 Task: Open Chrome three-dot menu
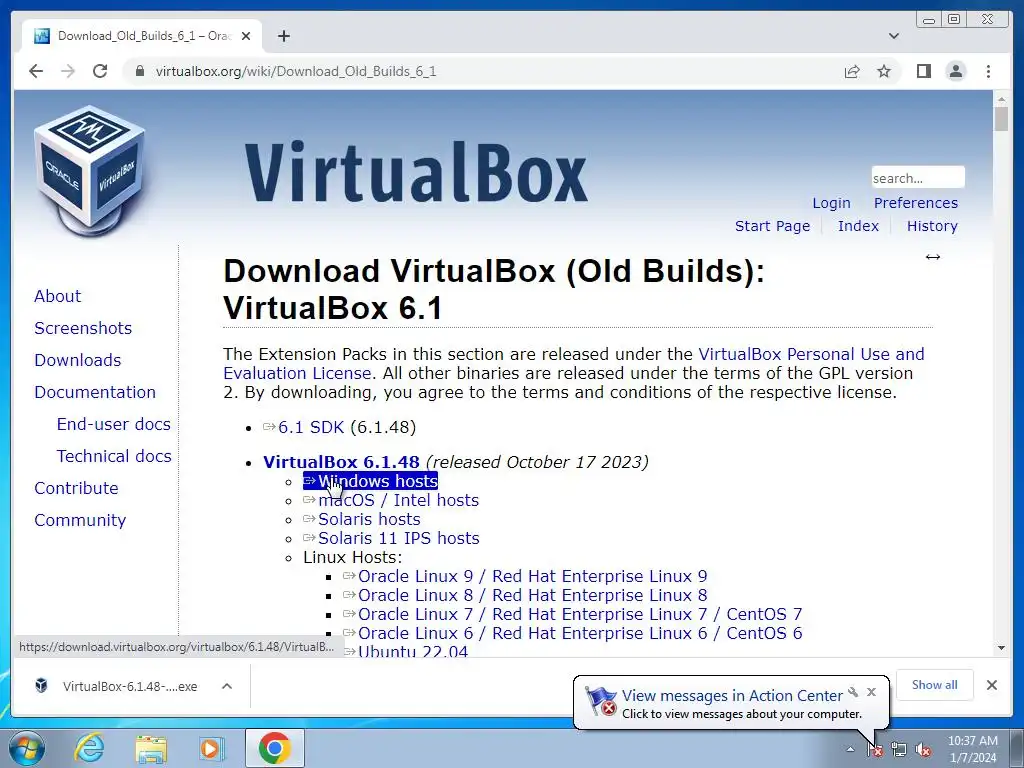(988, 71)
